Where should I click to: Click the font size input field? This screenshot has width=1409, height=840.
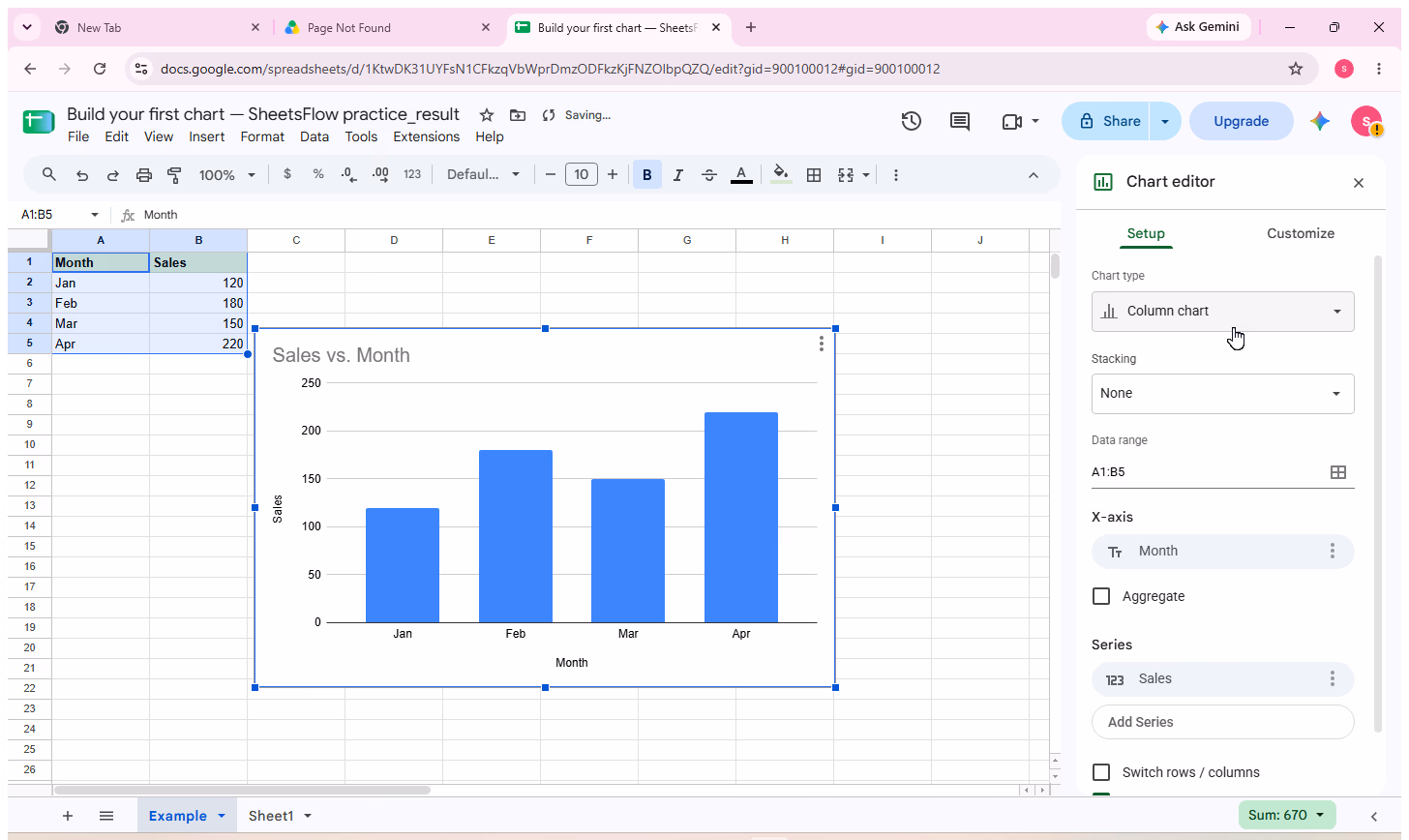(581, 175)
